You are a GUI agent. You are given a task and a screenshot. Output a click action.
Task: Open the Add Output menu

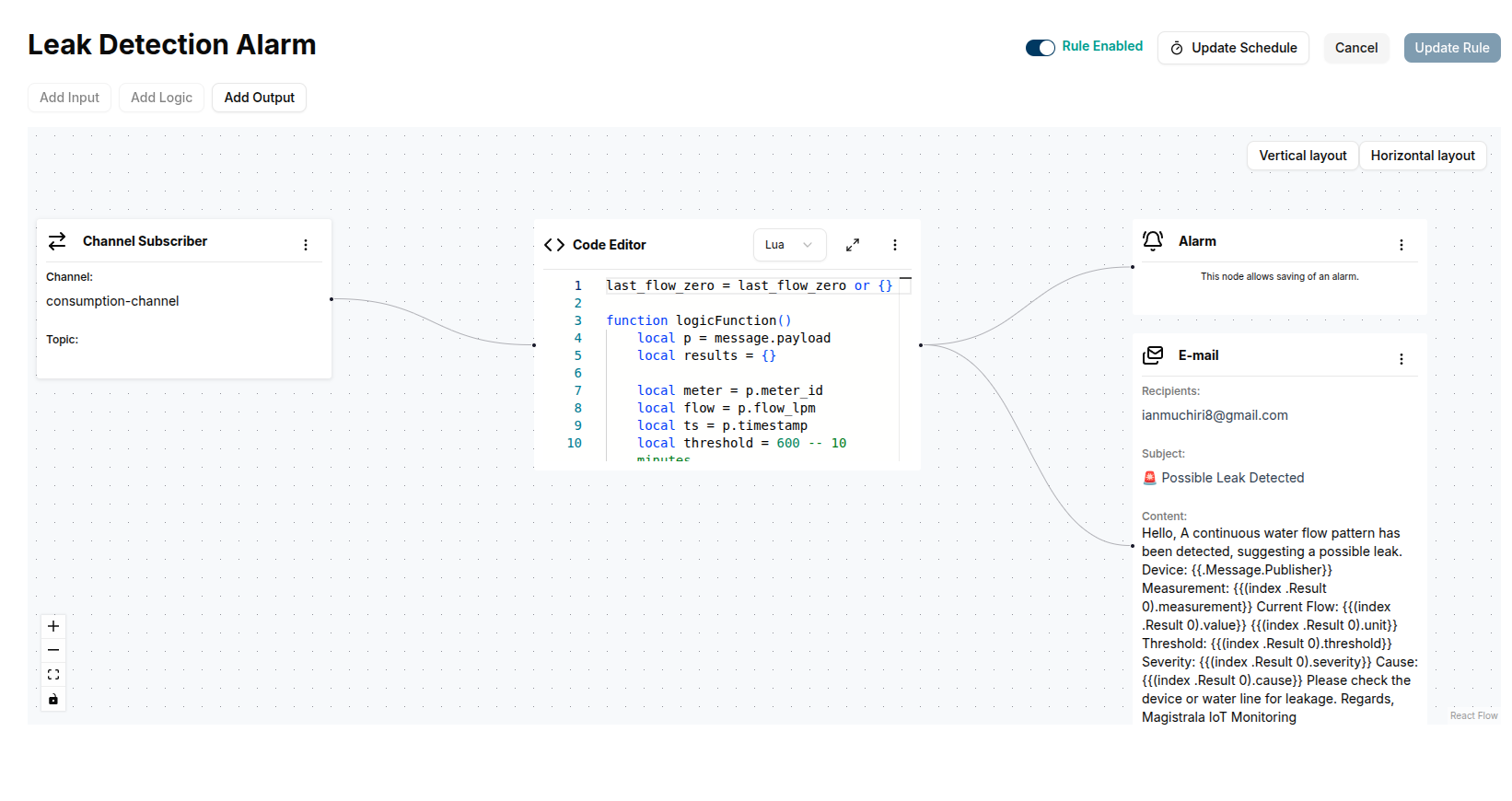click(259, 98)
